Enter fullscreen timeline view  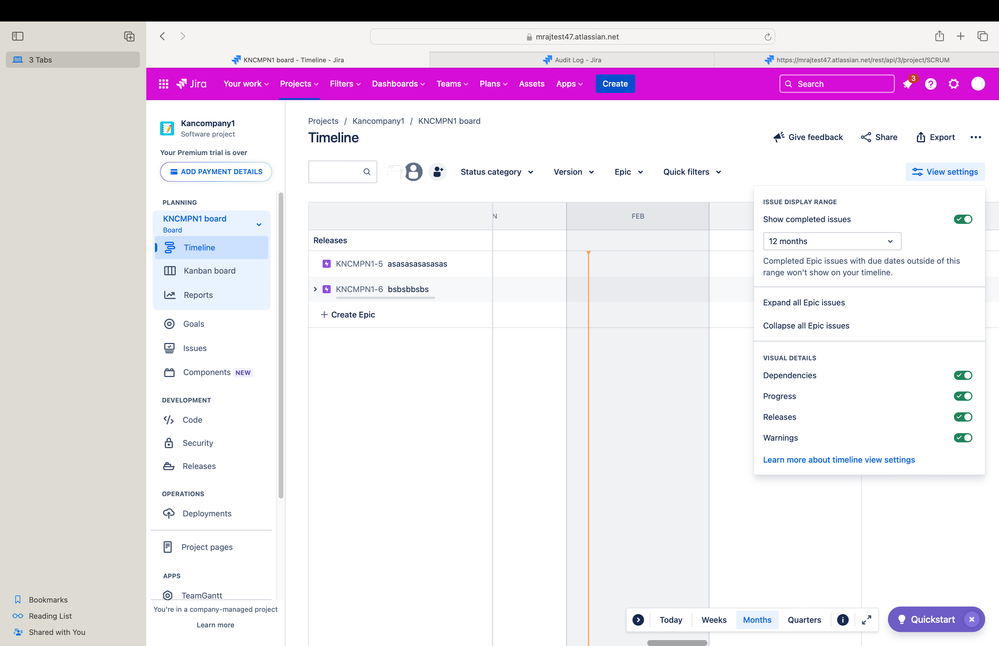click(x=866, y=619)
